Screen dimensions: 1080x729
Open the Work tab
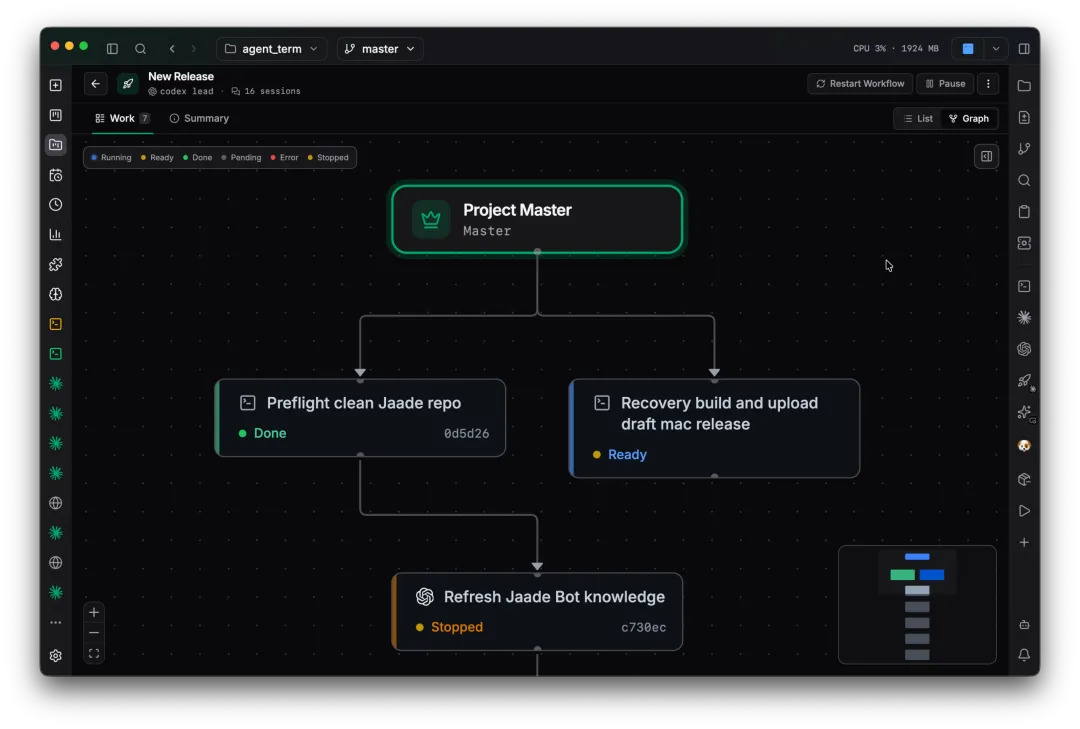[x=122, y=119]
